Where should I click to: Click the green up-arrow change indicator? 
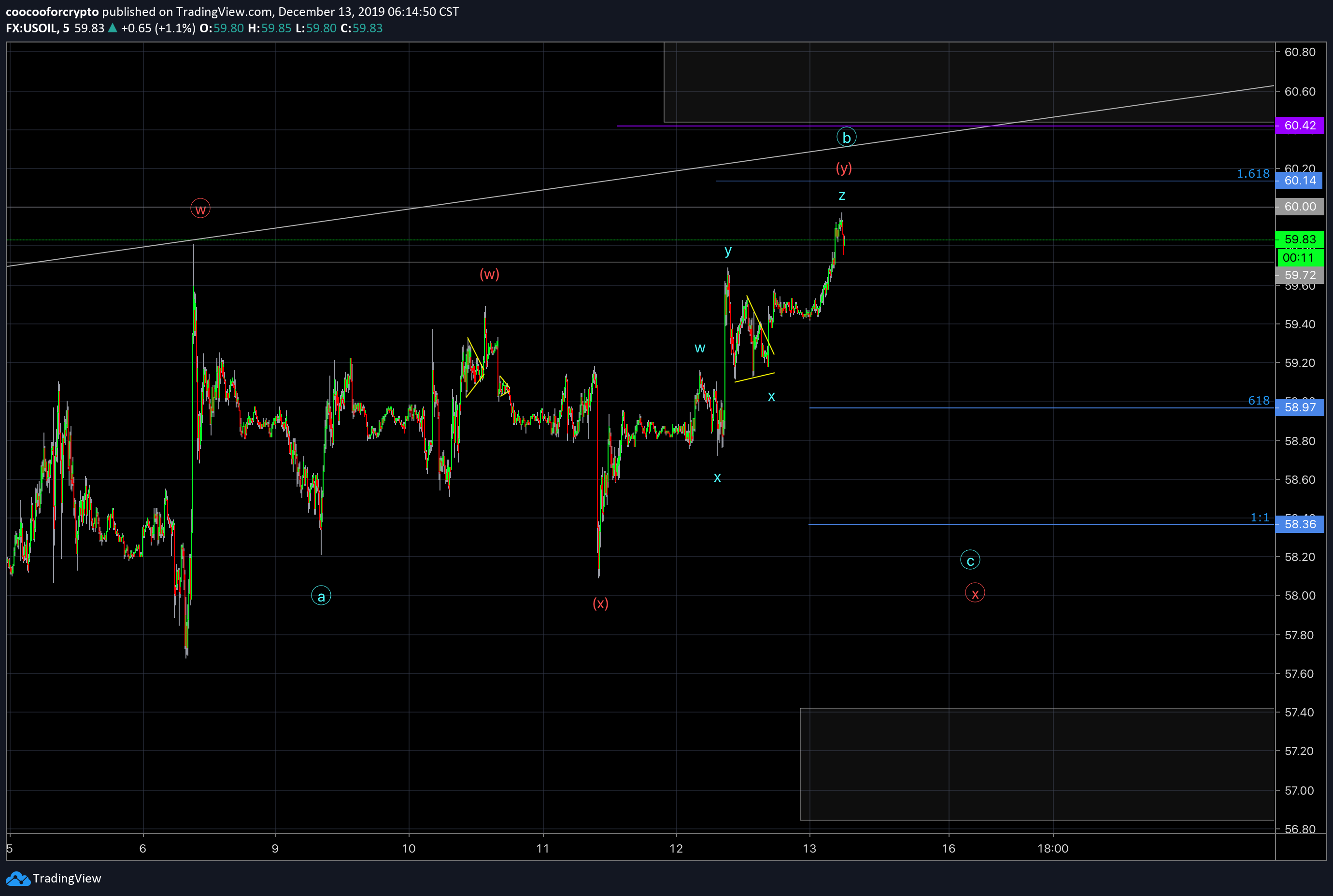click(113, 28)
